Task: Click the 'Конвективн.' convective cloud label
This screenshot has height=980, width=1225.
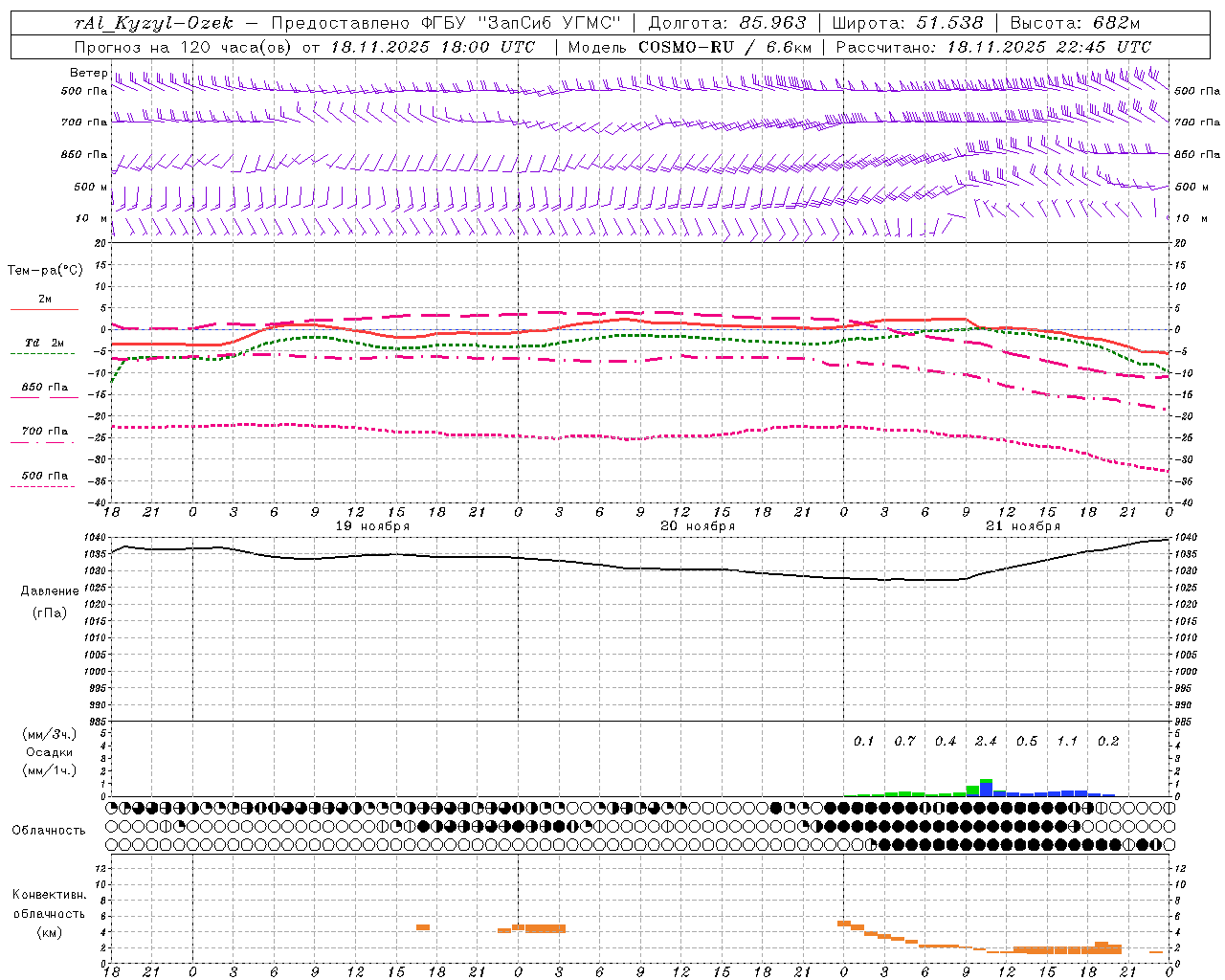Action: 49,895
